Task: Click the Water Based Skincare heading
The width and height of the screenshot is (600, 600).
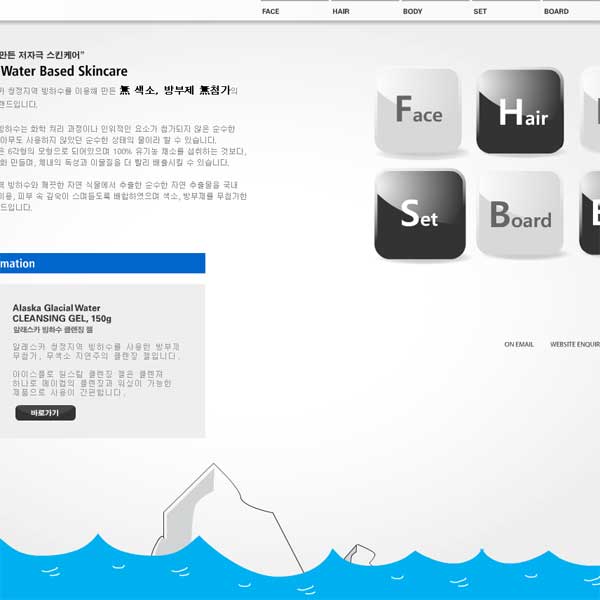Action: (x=64, y=71)
